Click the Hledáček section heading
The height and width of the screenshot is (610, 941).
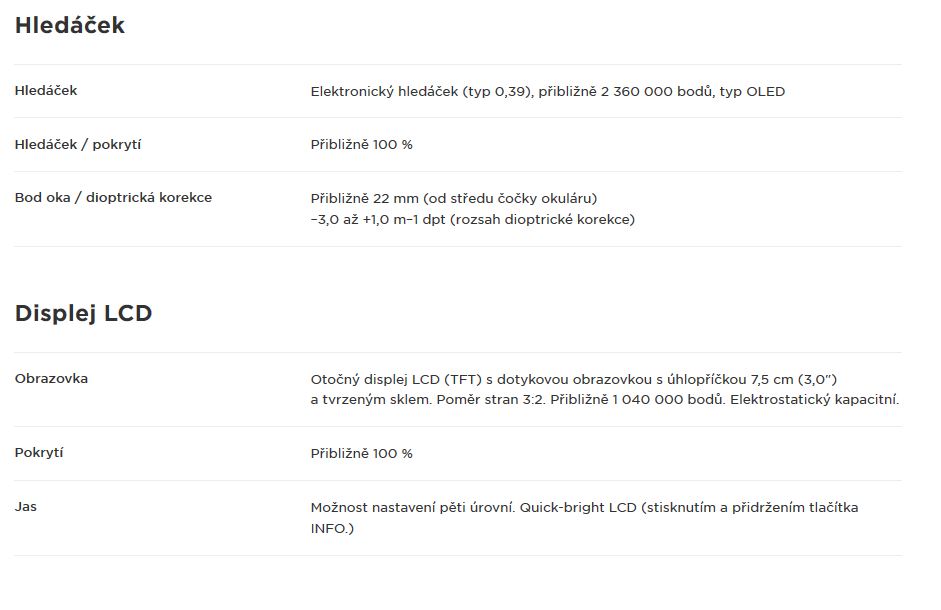click(70, 25)
